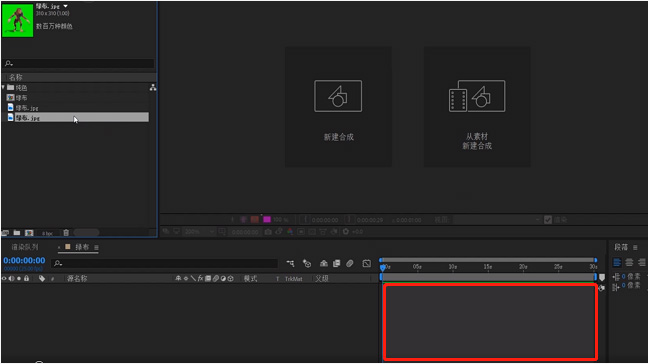Open the 绿布.jpg footage dropdown arrow

point(65,6)
